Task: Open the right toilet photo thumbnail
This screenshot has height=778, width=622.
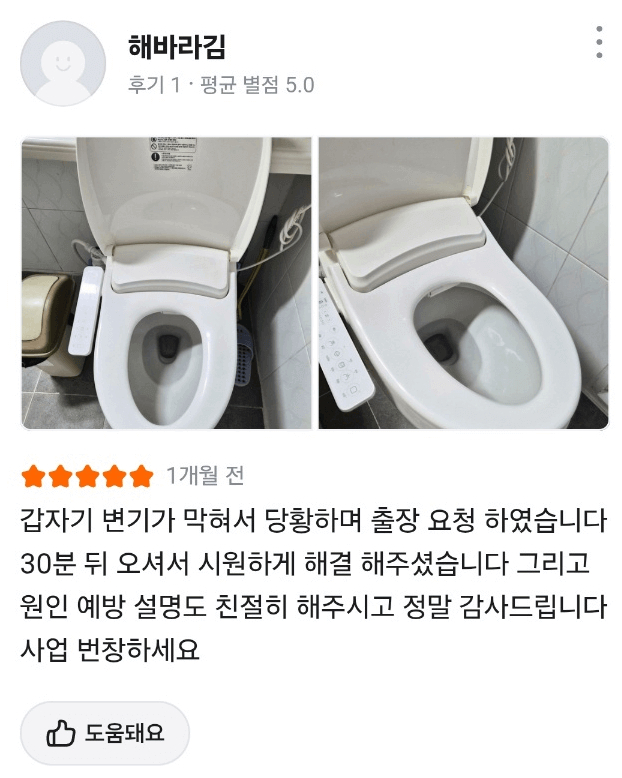Action: (x=464, y=283)
